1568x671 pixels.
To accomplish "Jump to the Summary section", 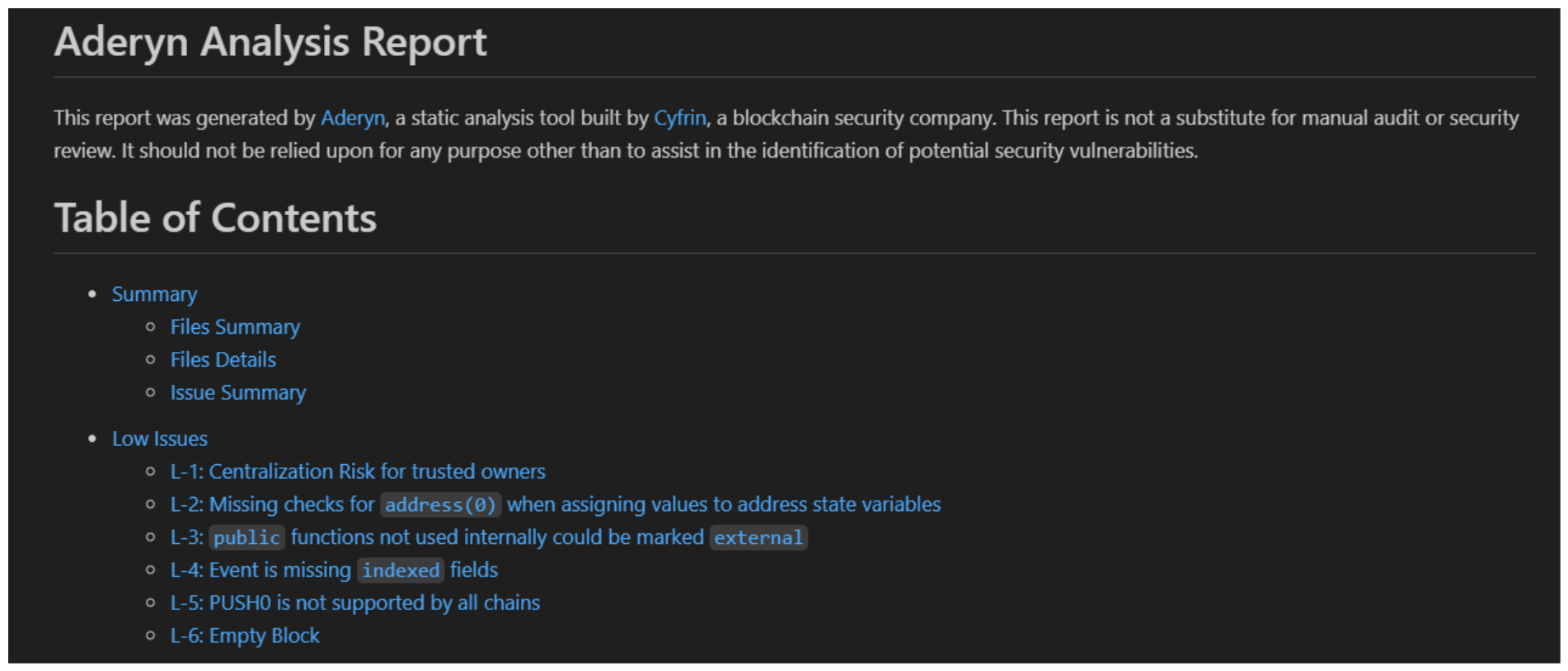I will point(154,294).
